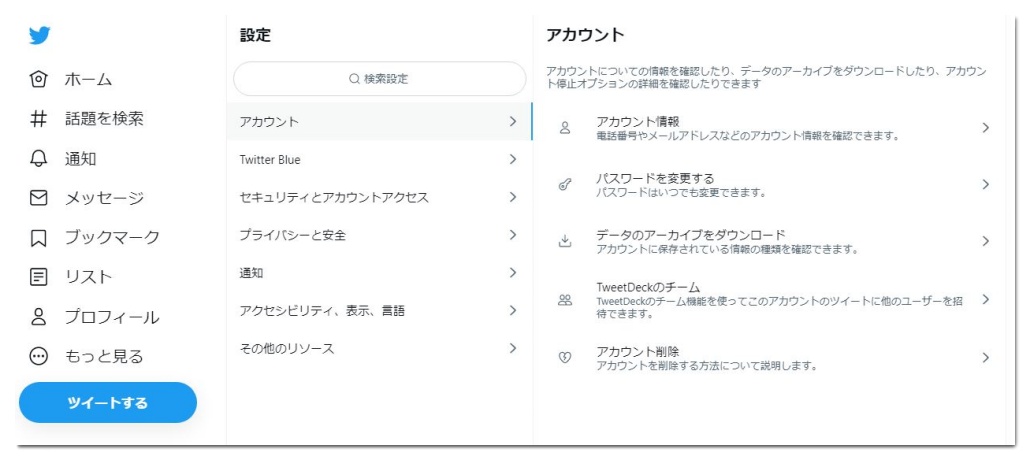Viewport: 1030px width, 460px height.
Task: Open the もっと見る more menu icon
Action: pos(39,356)
